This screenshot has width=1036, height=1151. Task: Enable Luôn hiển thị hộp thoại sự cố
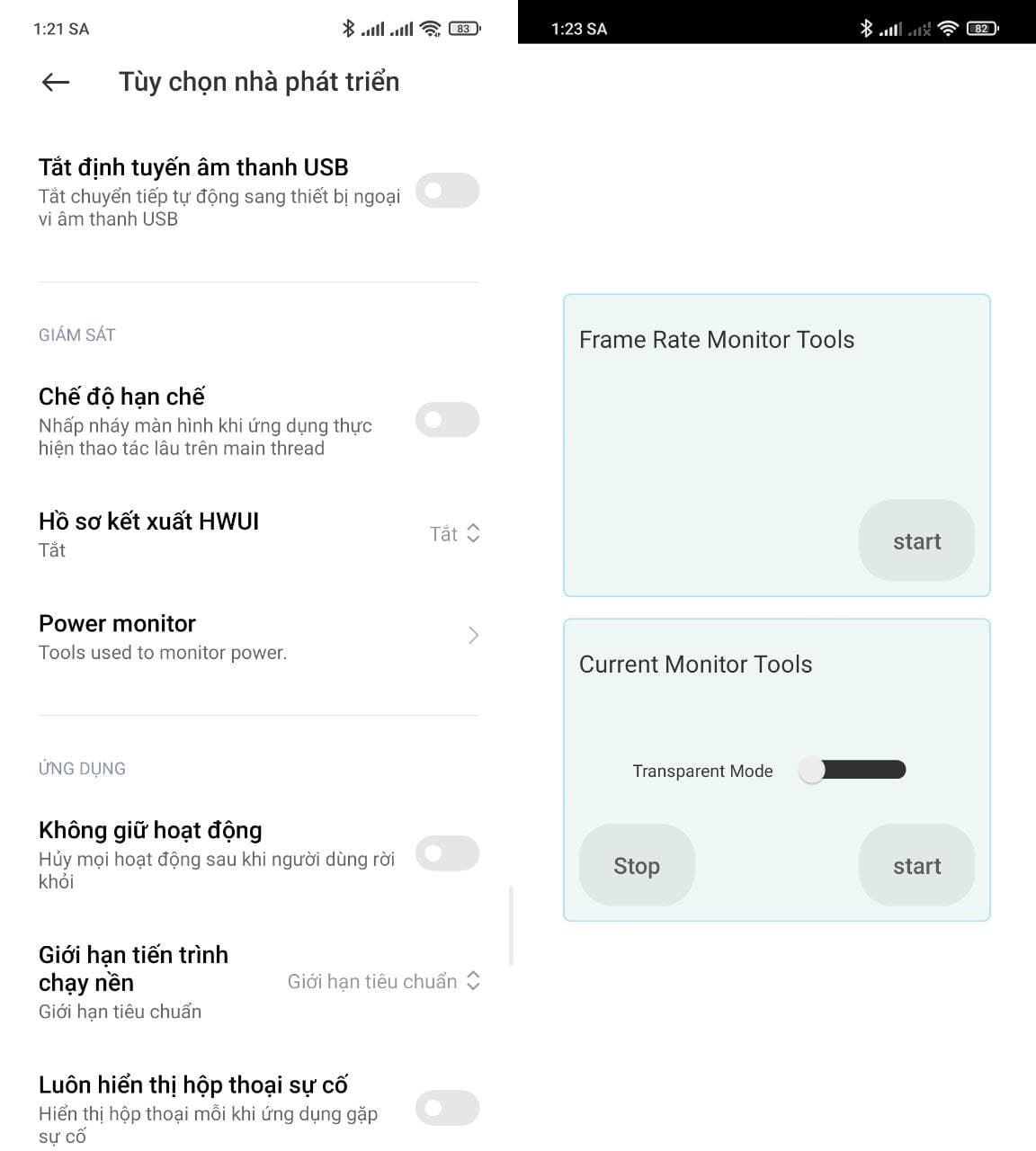(x=447, y=1108)
